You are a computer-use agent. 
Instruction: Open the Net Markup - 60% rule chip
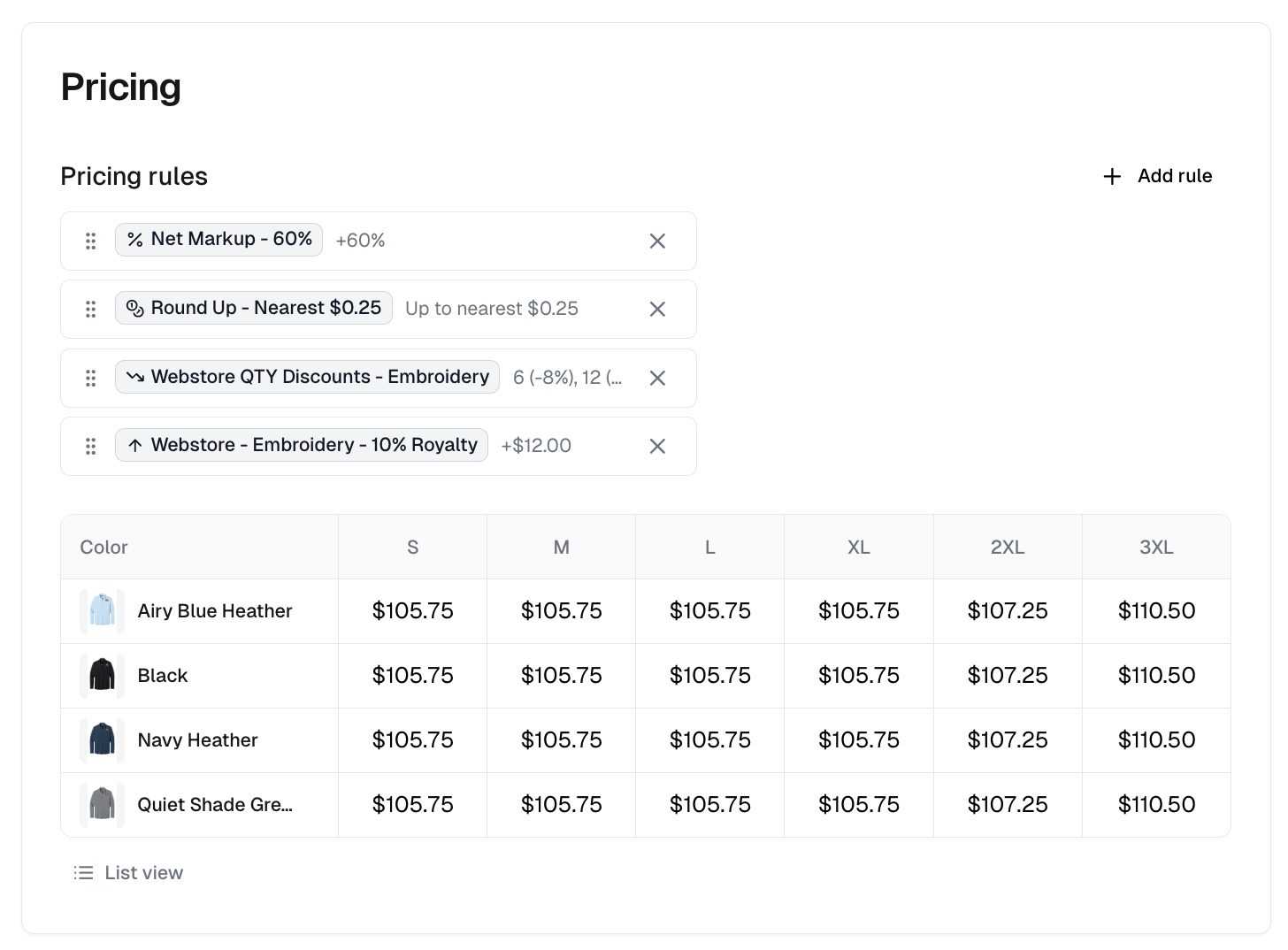218,239
